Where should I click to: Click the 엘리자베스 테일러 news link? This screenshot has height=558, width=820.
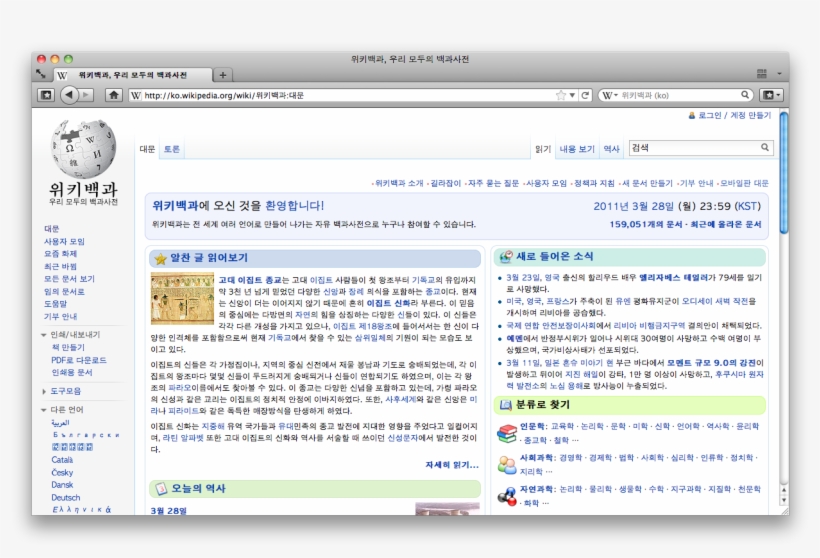click(673, 277)
